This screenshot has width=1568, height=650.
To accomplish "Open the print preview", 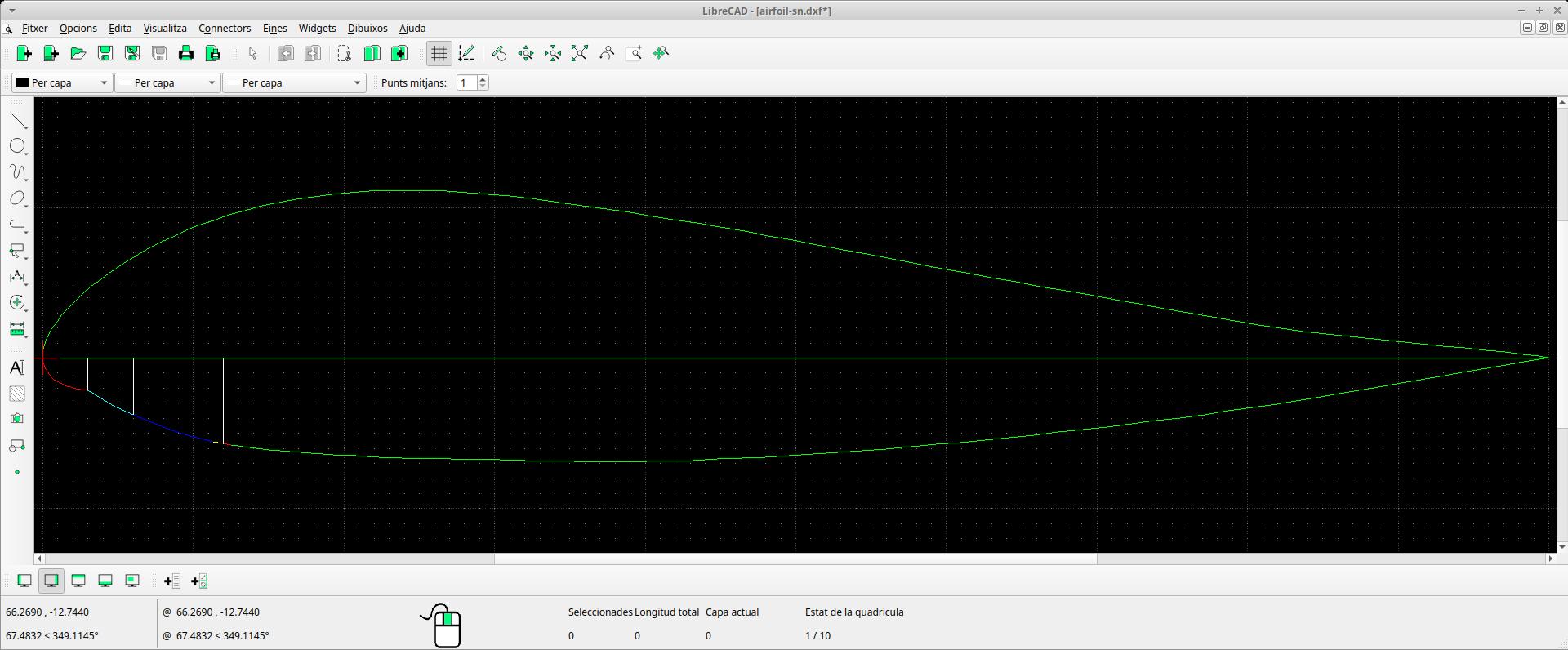I will 212,53.
